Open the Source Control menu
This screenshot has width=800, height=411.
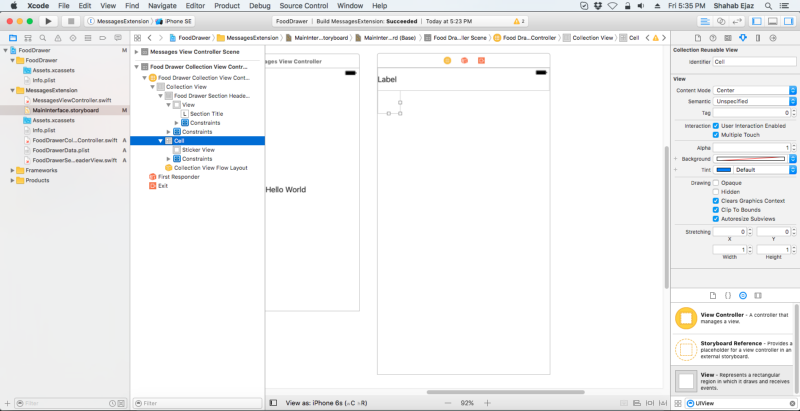tap(305, 6)
